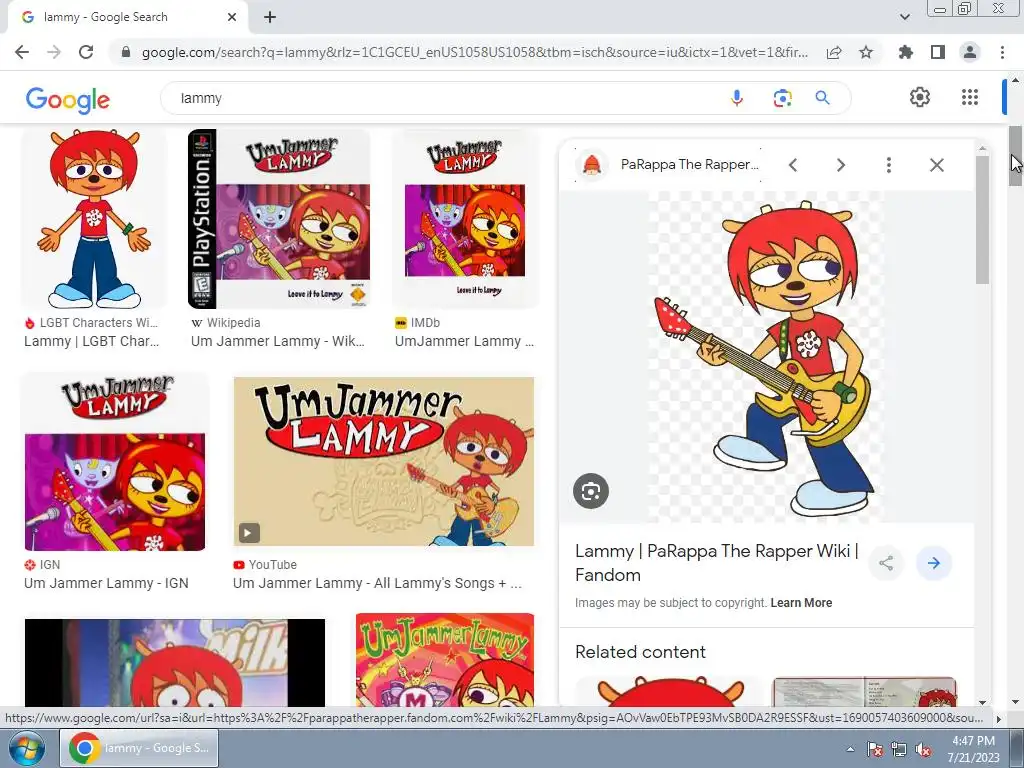
Task: Open PaRappa The Rapper site icon
Action: click(592, 165)
